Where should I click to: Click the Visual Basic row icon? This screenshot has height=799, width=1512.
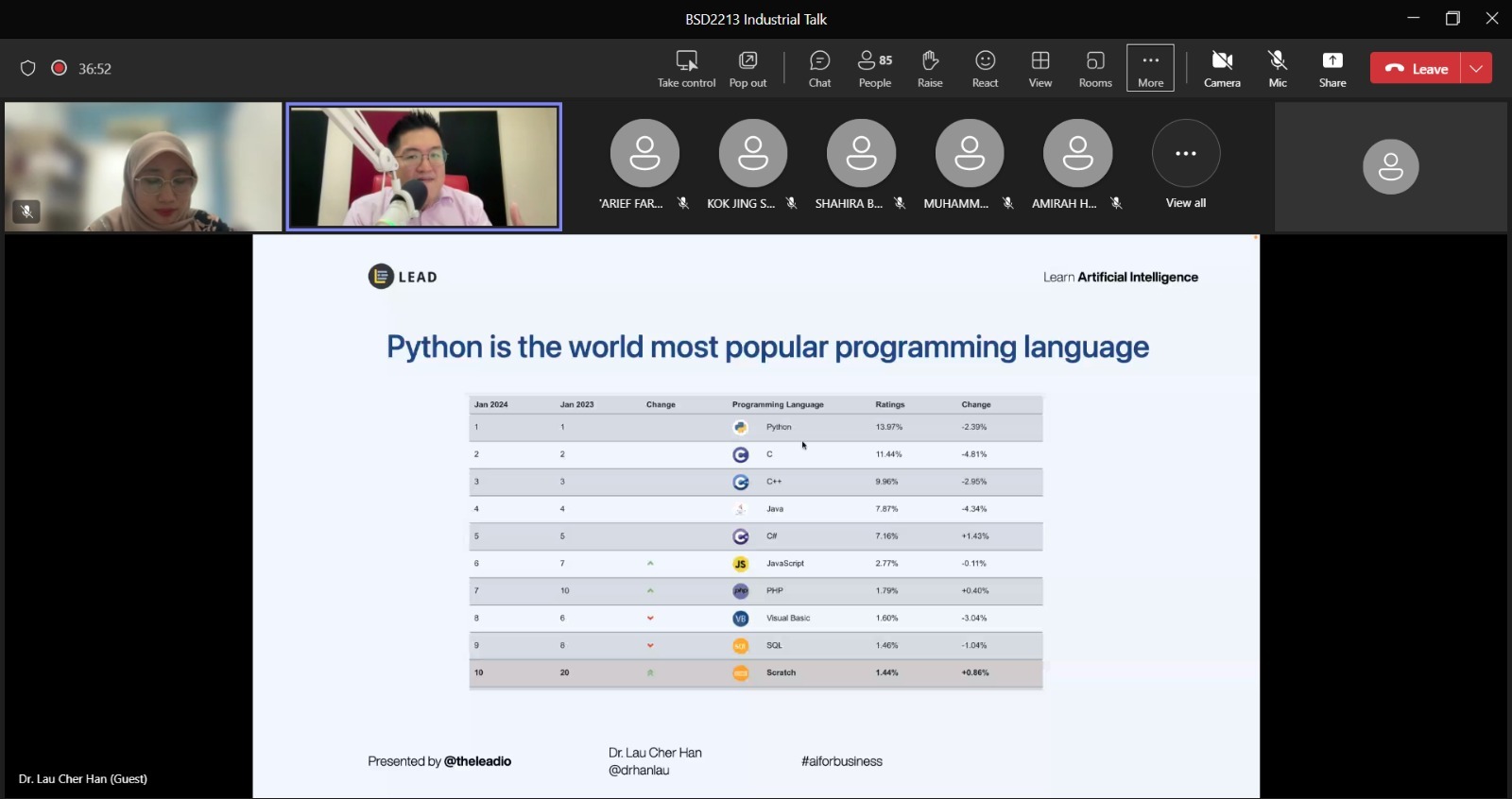tap(741, 619)
